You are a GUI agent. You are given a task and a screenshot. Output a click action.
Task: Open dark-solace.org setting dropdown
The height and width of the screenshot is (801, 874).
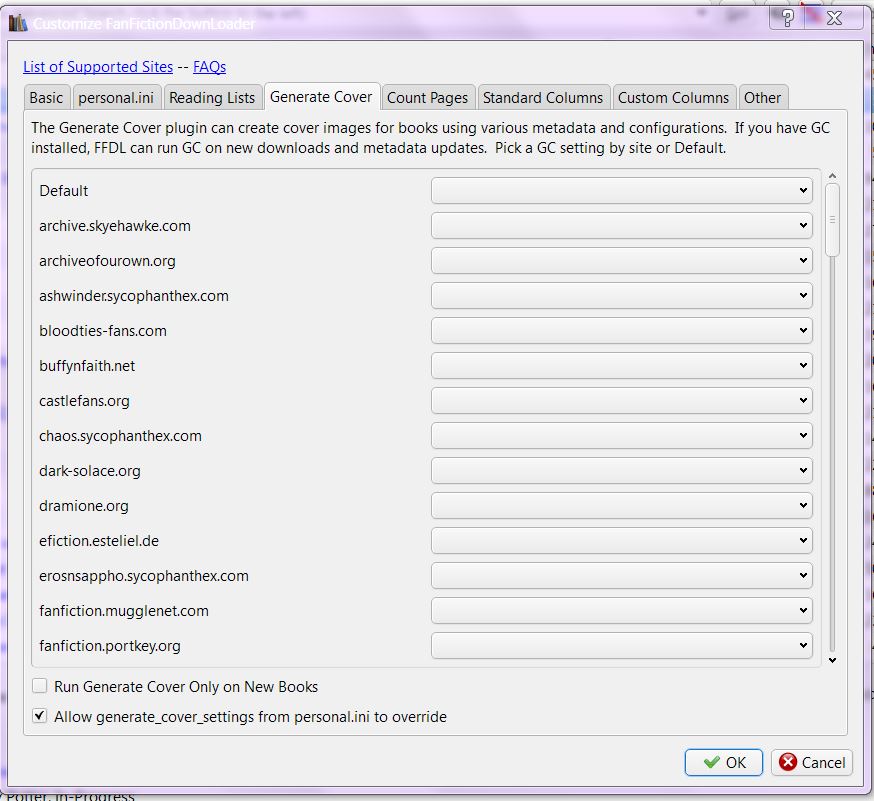pyautogui.click(x=621, y=470)
